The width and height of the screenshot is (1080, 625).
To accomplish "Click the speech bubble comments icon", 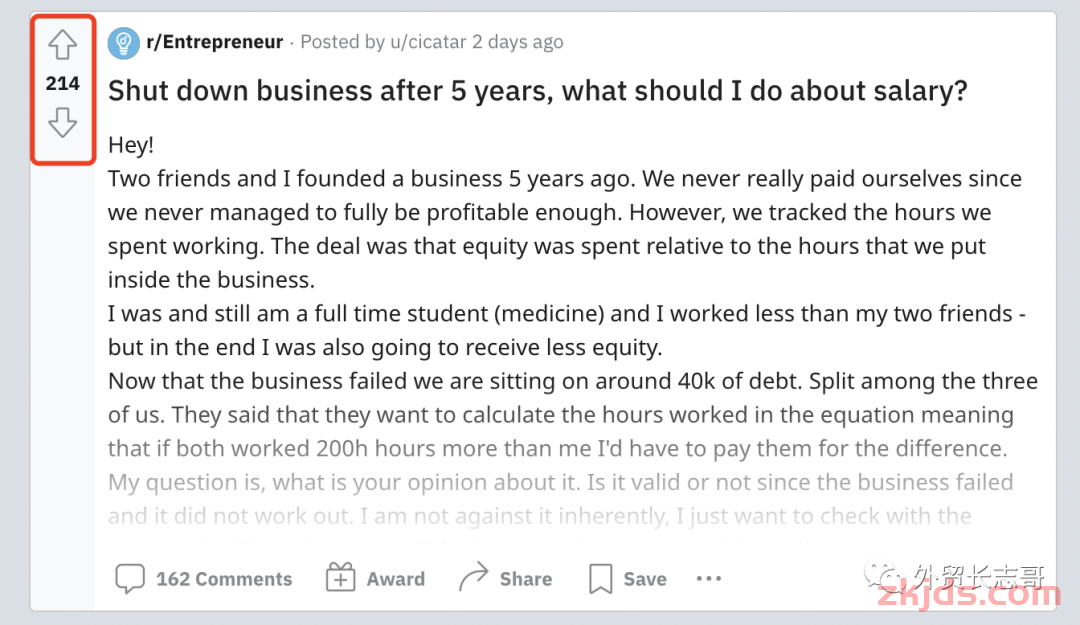I will pyautogui.click(x=130, y=579).
